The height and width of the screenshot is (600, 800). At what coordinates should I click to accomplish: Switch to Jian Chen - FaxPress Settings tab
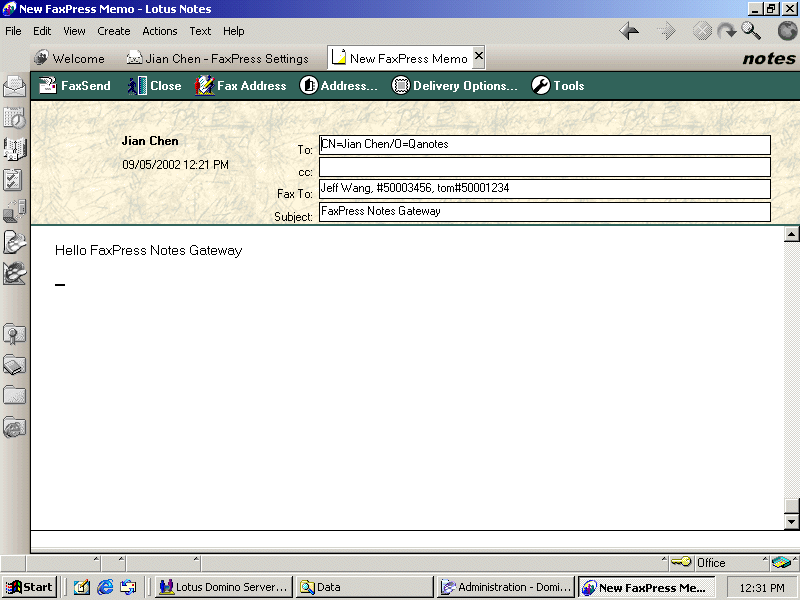coord(218,59)
